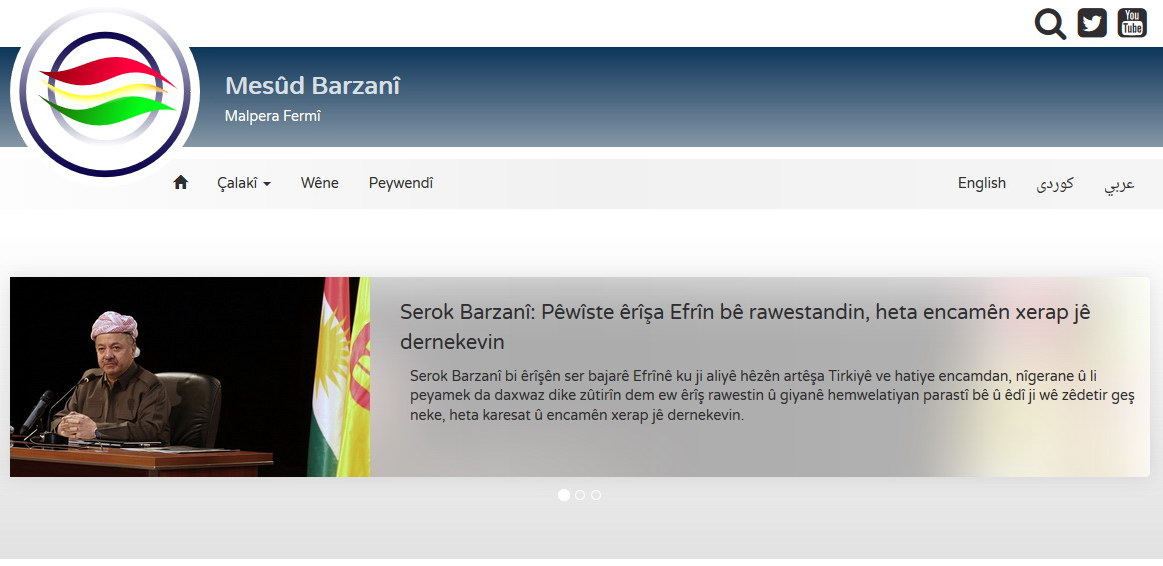Switch language to English
1163x566 pixels.
tap(981, 183)
